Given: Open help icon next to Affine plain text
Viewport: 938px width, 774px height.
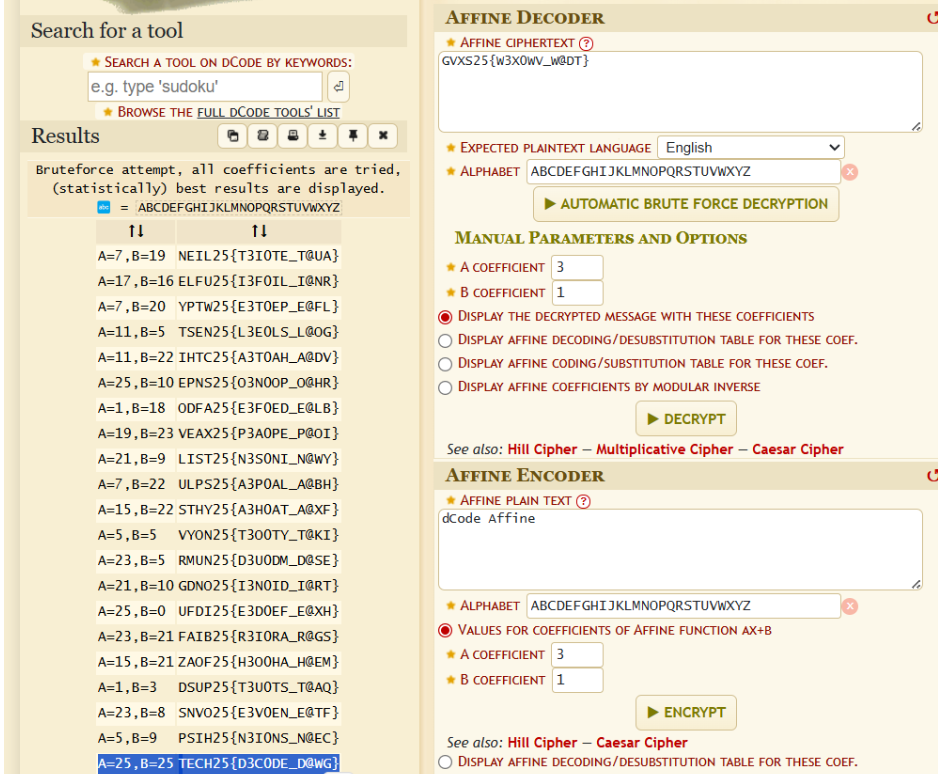Looking at the screenshot, I should pos(583,501).
